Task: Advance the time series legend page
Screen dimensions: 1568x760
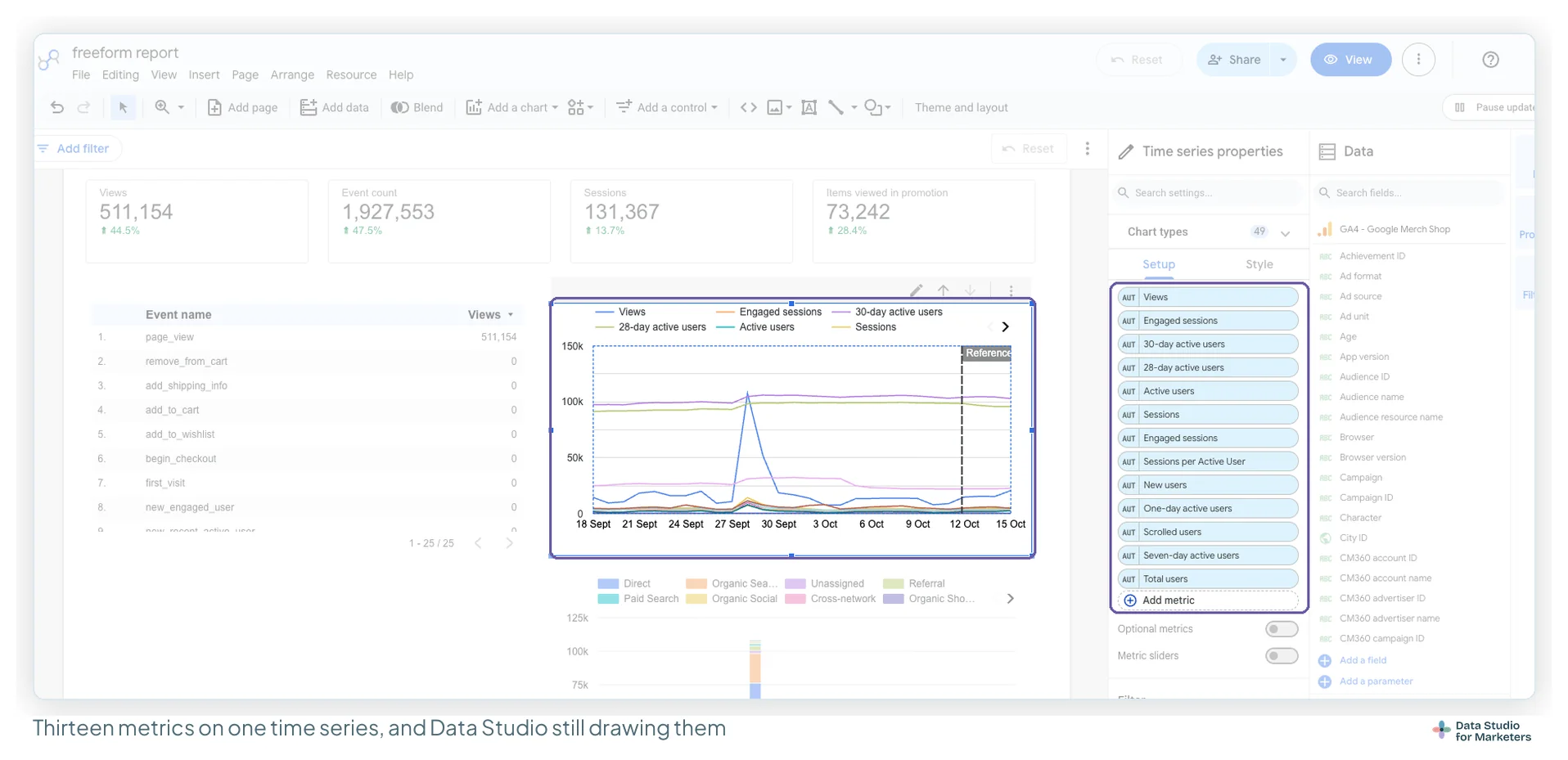Action: [x=1005, y=326]
